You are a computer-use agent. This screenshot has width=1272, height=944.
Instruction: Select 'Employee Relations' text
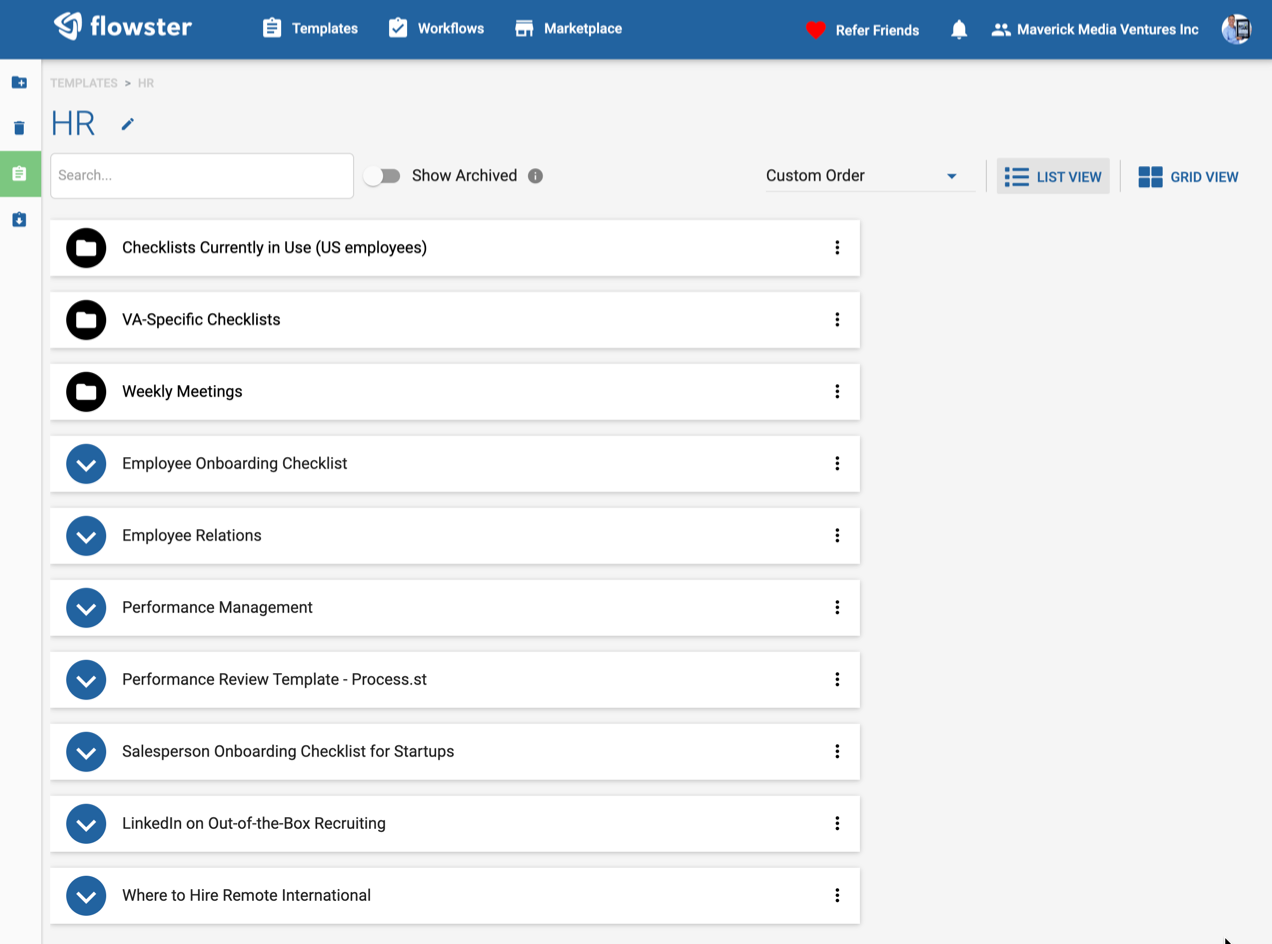[192, 536]
